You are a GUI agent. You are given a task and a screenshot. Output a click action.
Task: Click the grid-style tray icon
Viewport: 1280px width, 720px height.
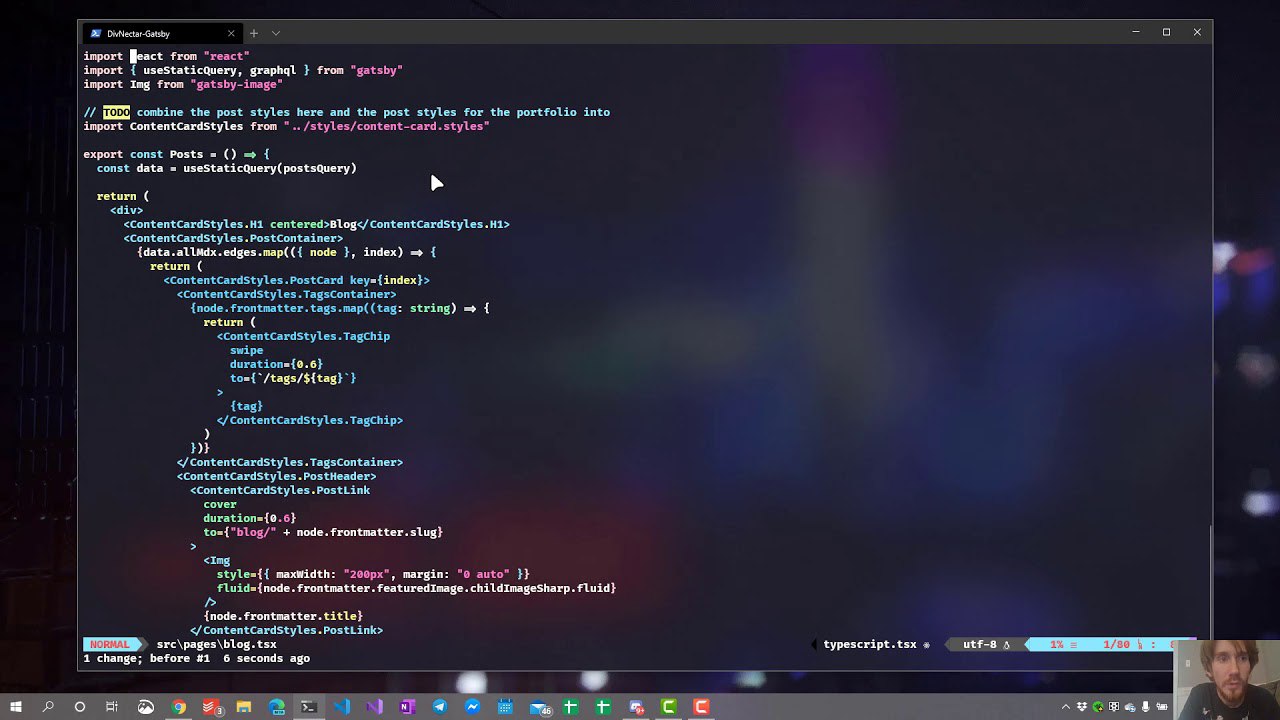(x=1113, y=707)
